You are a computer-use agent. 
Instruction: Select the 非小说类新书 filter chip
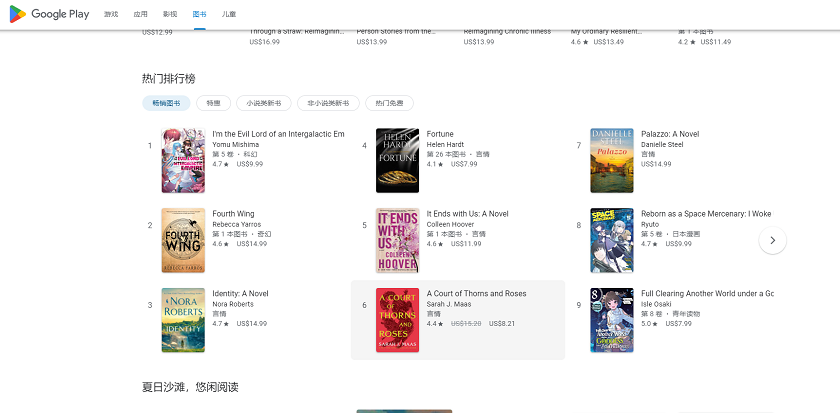(328, 103)
